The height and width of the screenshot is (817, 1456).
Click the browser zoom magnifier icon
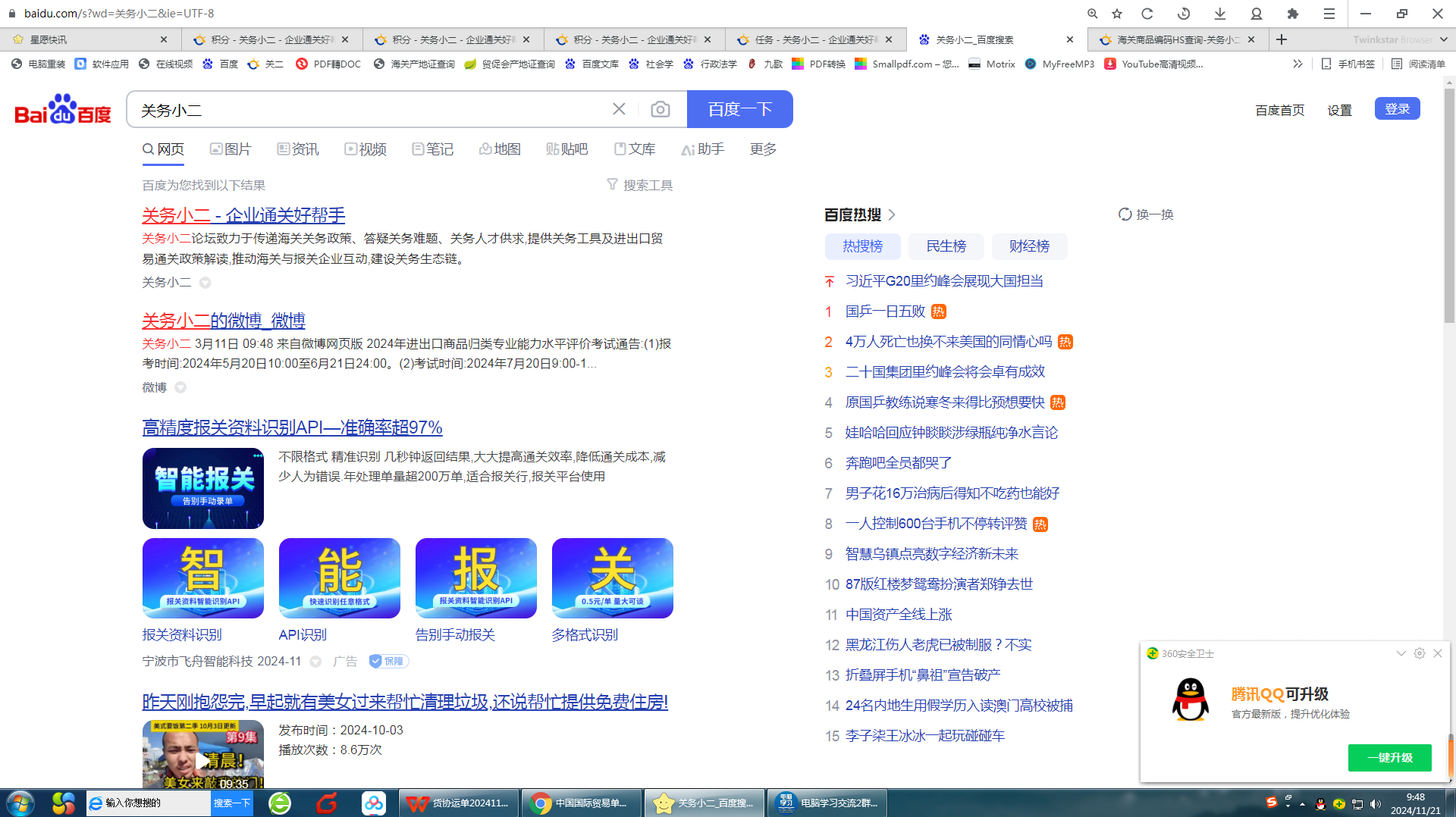point(1092,14)
